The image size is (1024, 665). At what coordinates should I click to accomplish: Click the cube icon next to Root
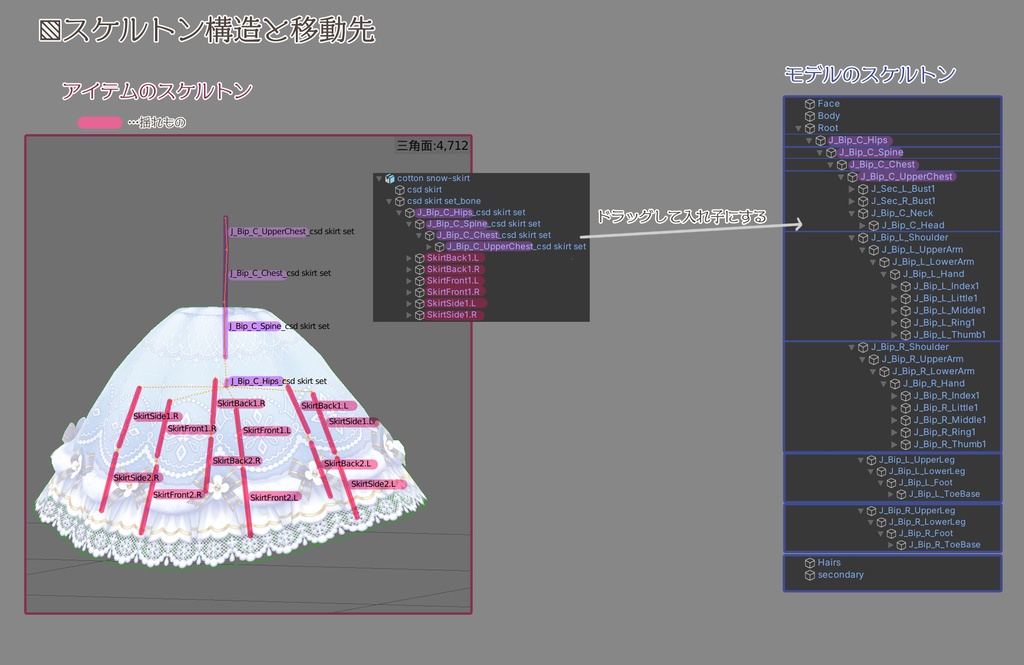tap(810, 128)
